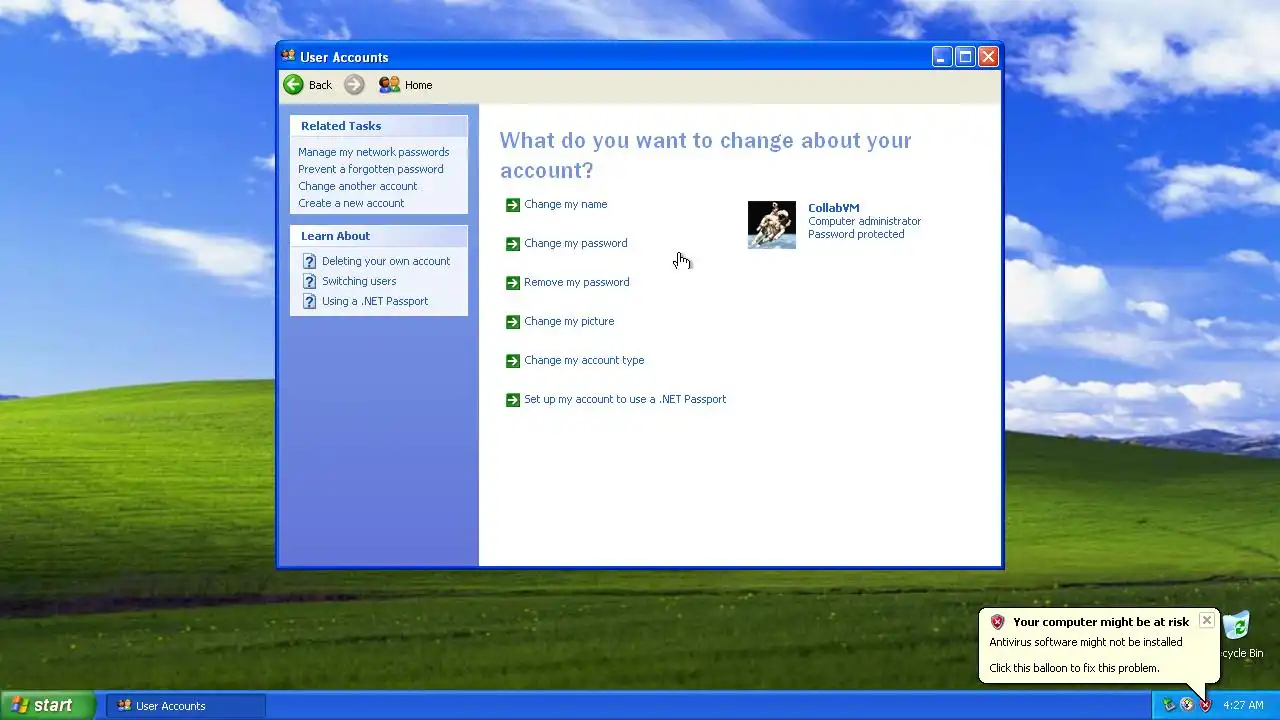Screen dimensions: 1280x720
Task: Open the Start menu
Action: (48, 705)
